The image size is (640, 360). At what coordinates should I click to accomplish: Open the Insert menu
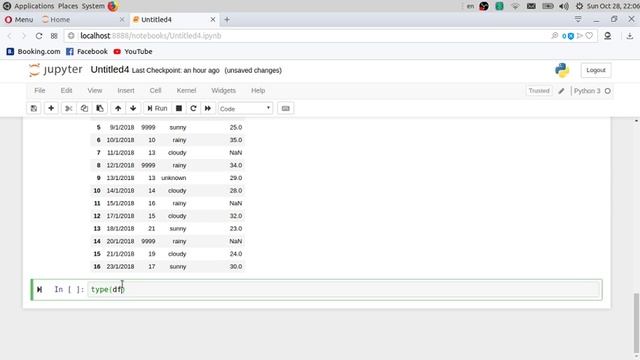pyautogui.click(x=126, y=91)
